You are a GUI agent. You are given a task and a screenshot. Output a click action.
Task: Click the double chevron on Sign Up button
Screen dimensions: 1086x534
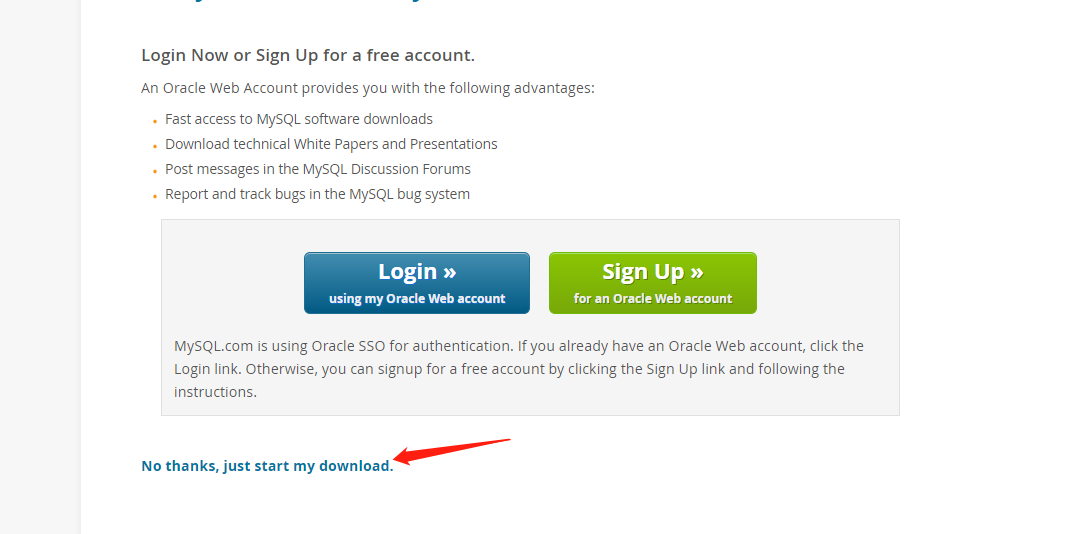point(697,272)
